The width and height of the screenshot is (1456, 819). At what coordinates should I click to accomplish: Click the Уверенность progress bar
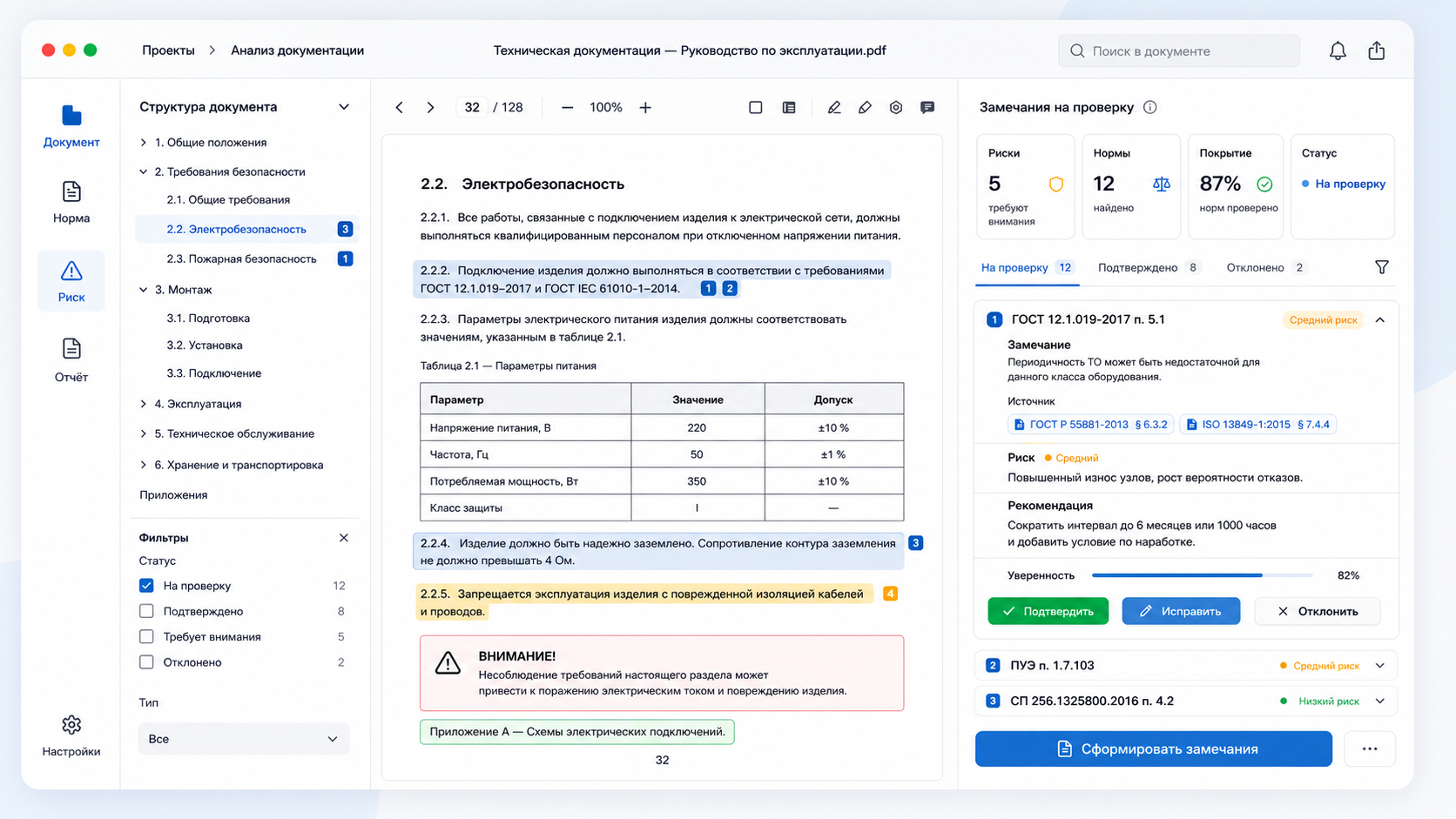(x=1202, y=575)
